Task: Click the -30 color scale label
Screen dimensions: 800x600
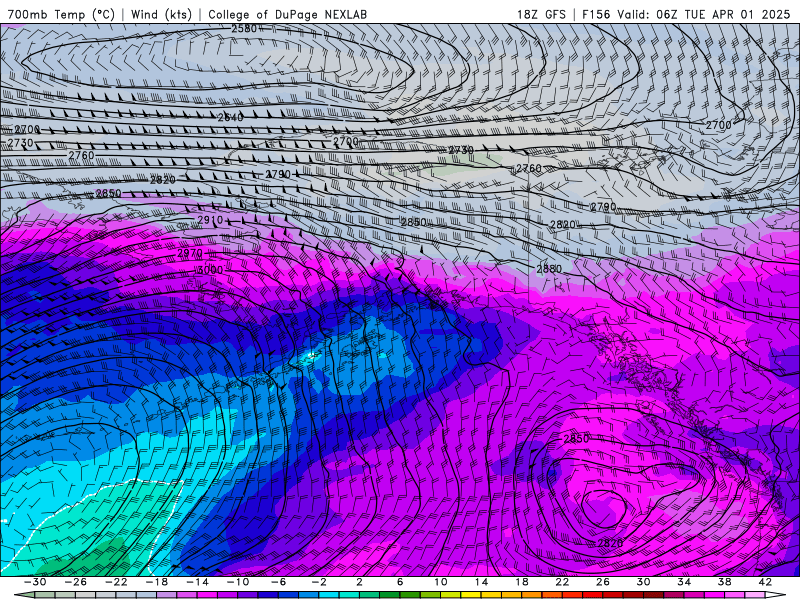Action: (x=35, y=582)
